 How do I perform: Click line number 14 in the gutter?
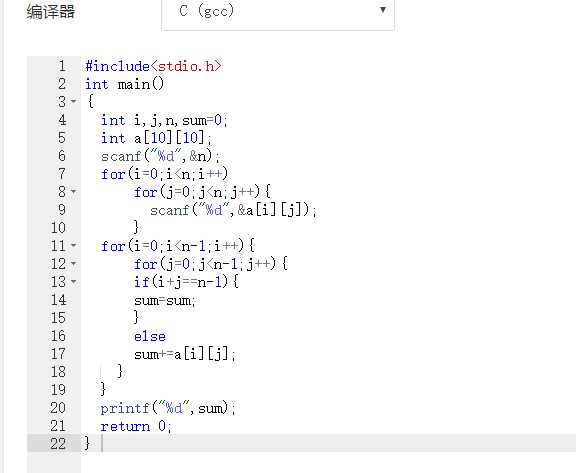(x=58, y=300)
